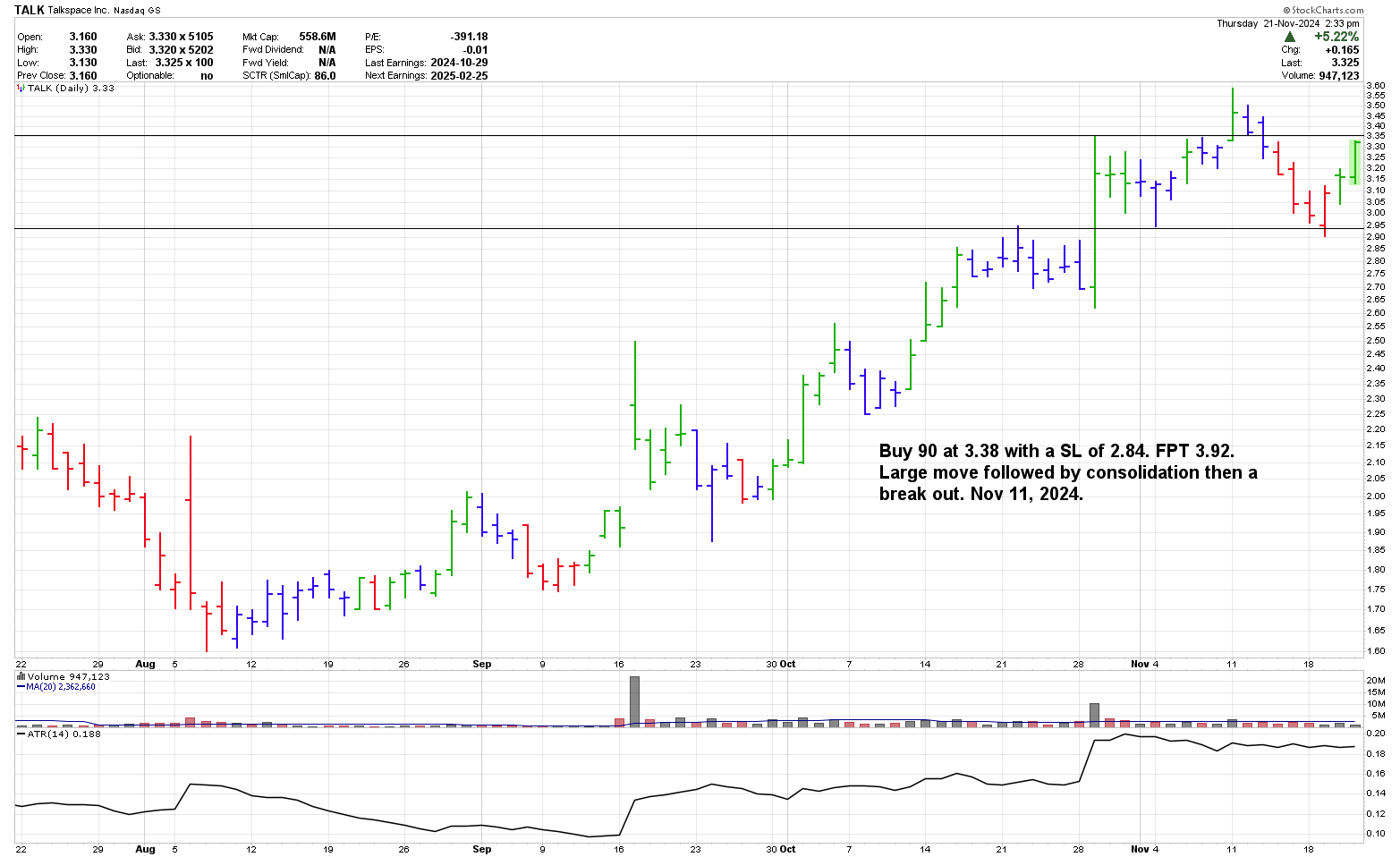Click the EPS value -0.01

[477, 50]
